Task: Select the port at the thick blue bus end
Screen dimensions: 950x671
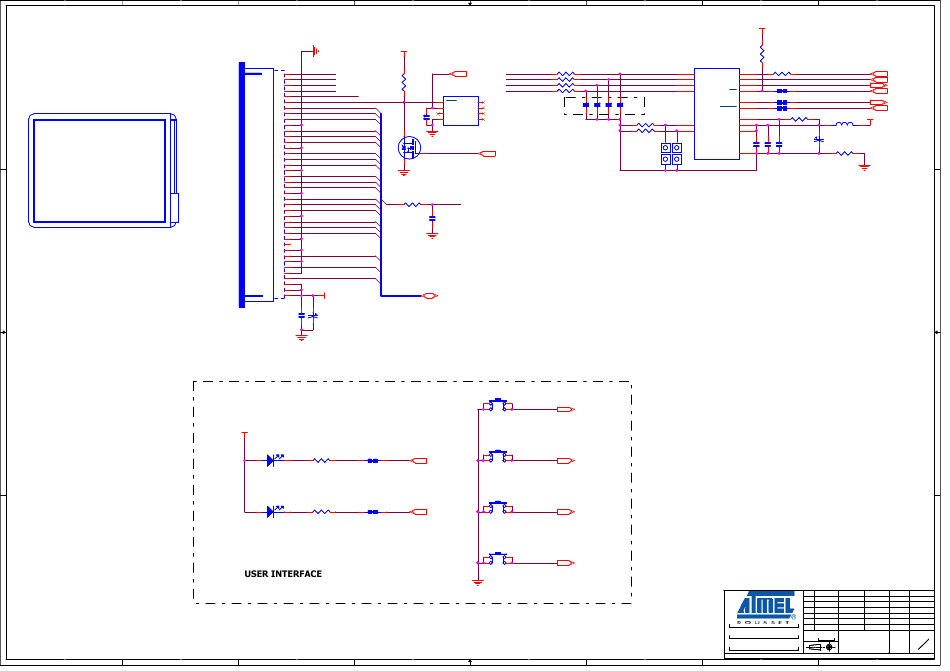Action: click(x=430, y=296)
